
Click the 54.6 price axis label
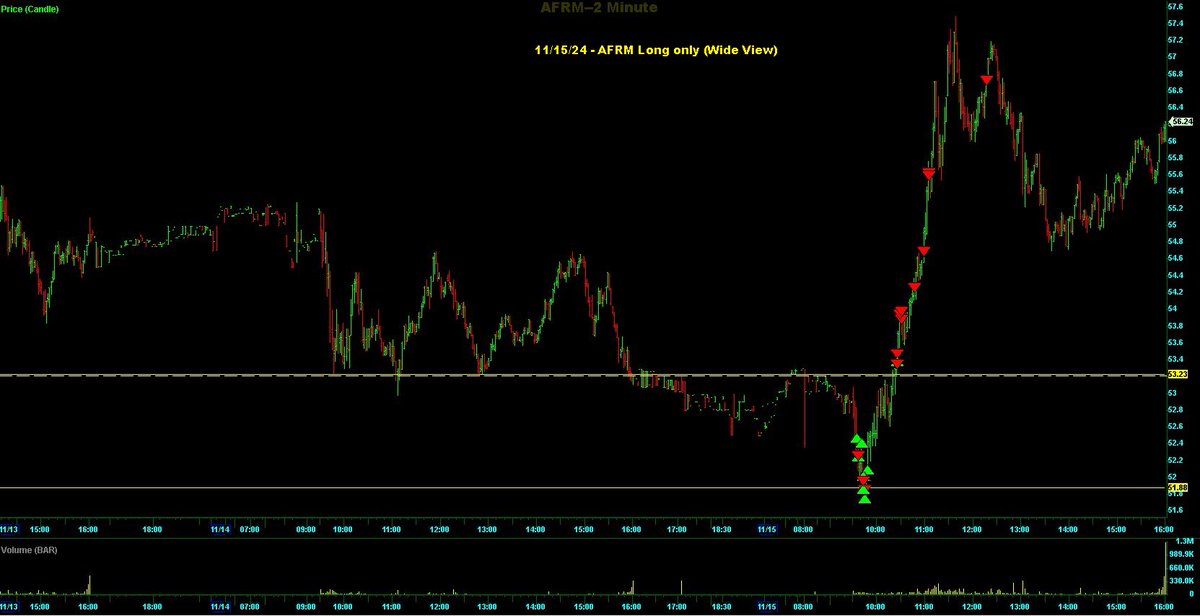(1177, 258)
